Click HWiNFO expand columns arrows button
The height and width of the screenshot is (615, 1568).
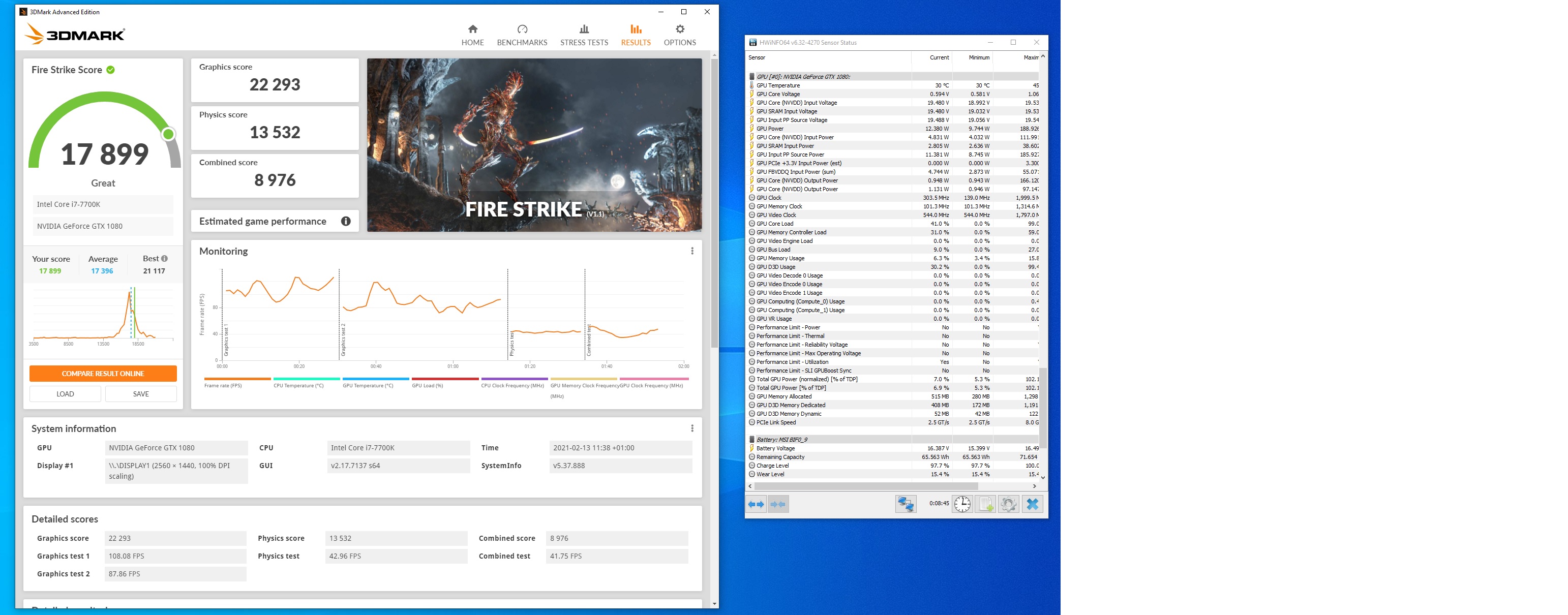tap(756, 504)
